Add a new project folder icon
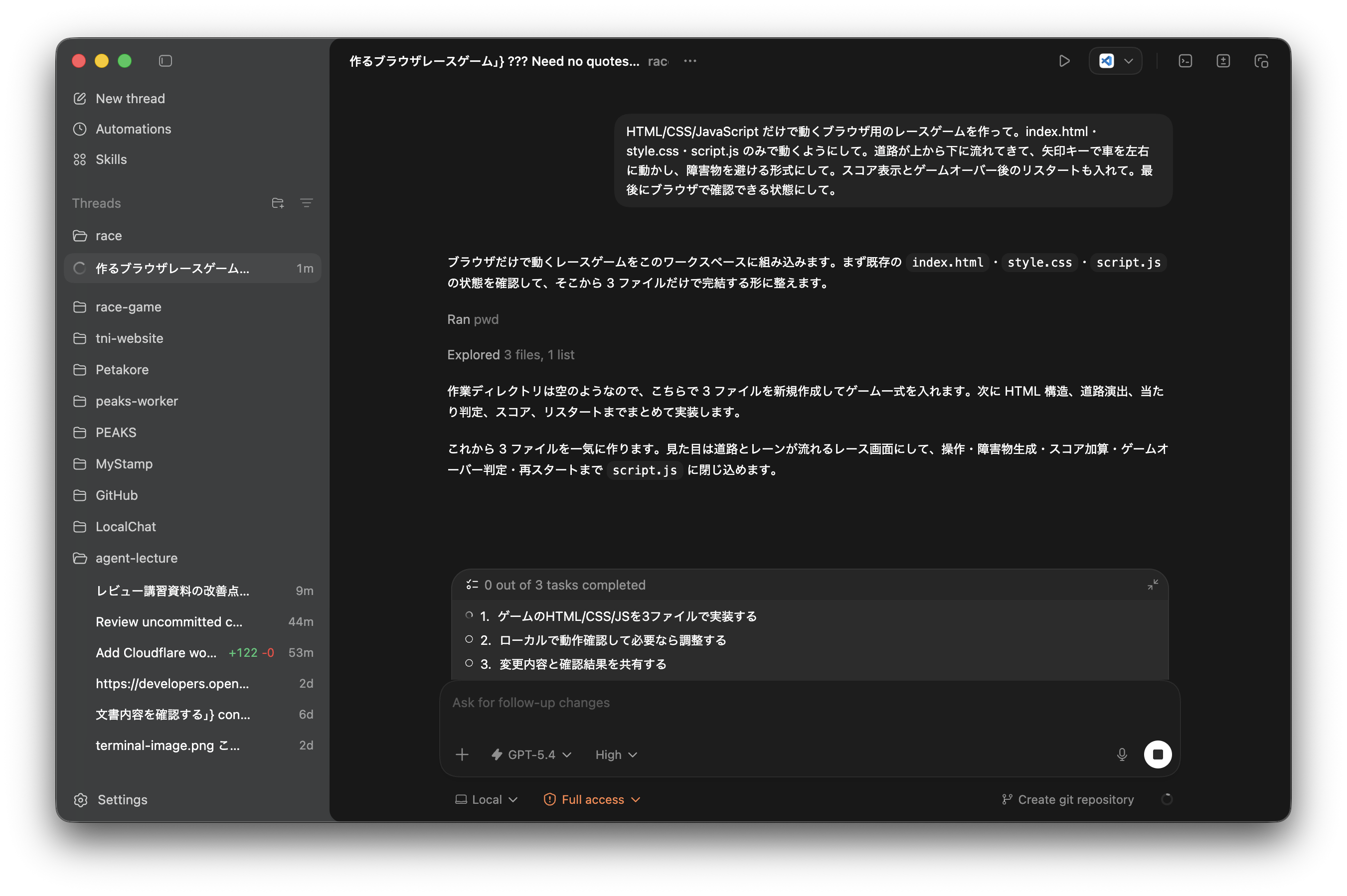The height and width of the screenshot is (896, 1347). [278, 203]
